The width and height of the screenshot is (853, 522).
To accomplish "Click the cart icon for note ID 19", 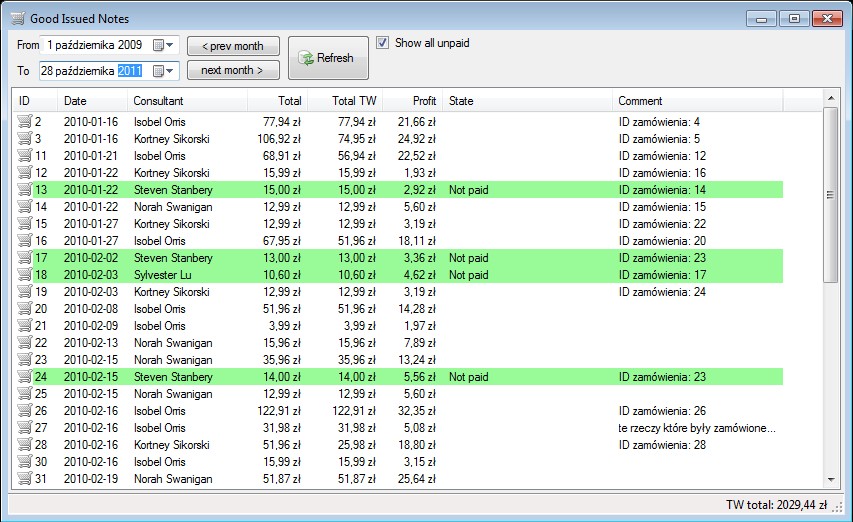I will (25, 291).
